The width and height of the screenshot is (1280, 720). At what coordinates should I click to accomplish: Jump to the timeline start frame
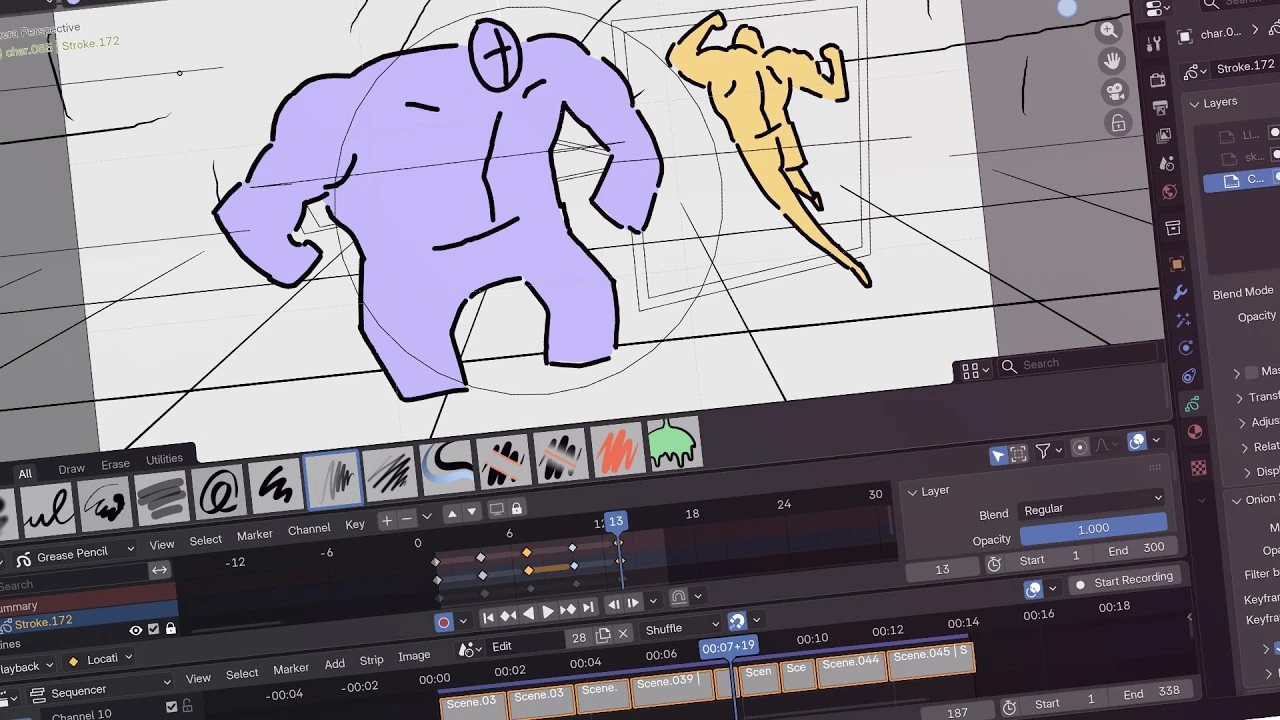(x=489, y=618)
